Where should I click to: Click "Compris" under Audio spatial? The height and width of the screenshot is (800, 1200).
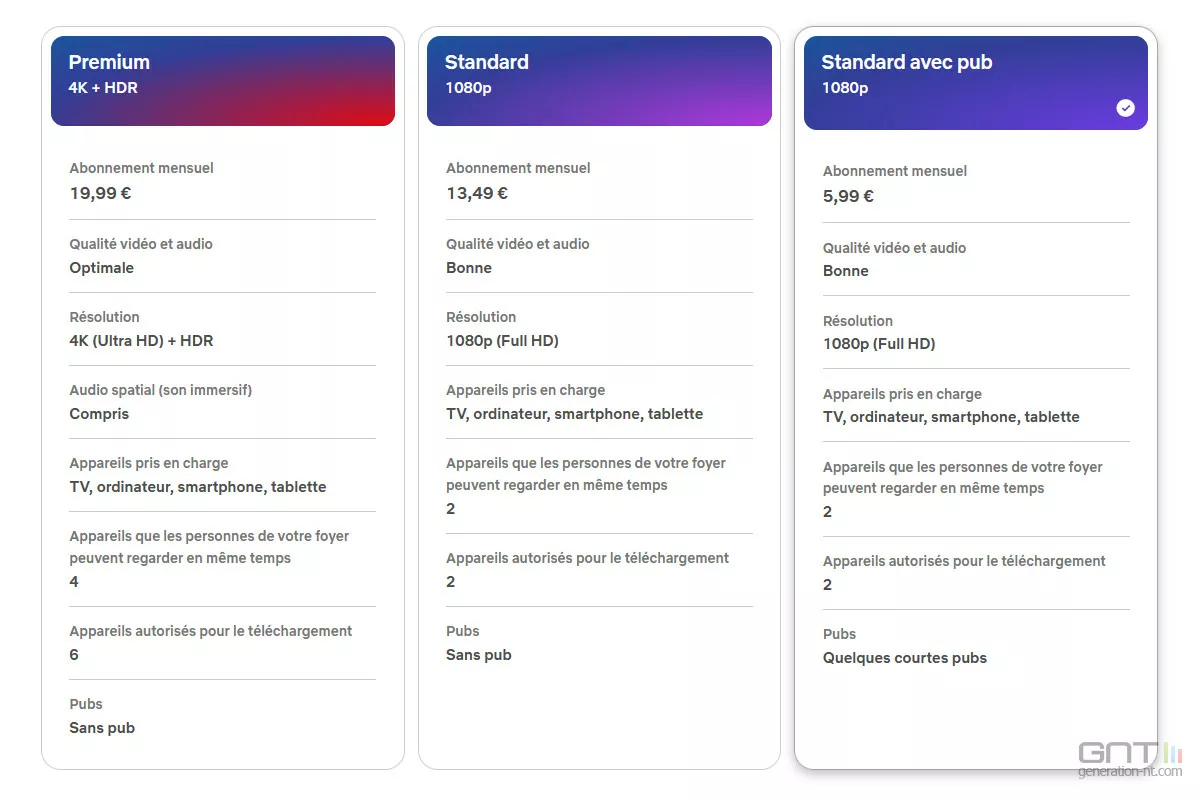(x=99, y=414)
